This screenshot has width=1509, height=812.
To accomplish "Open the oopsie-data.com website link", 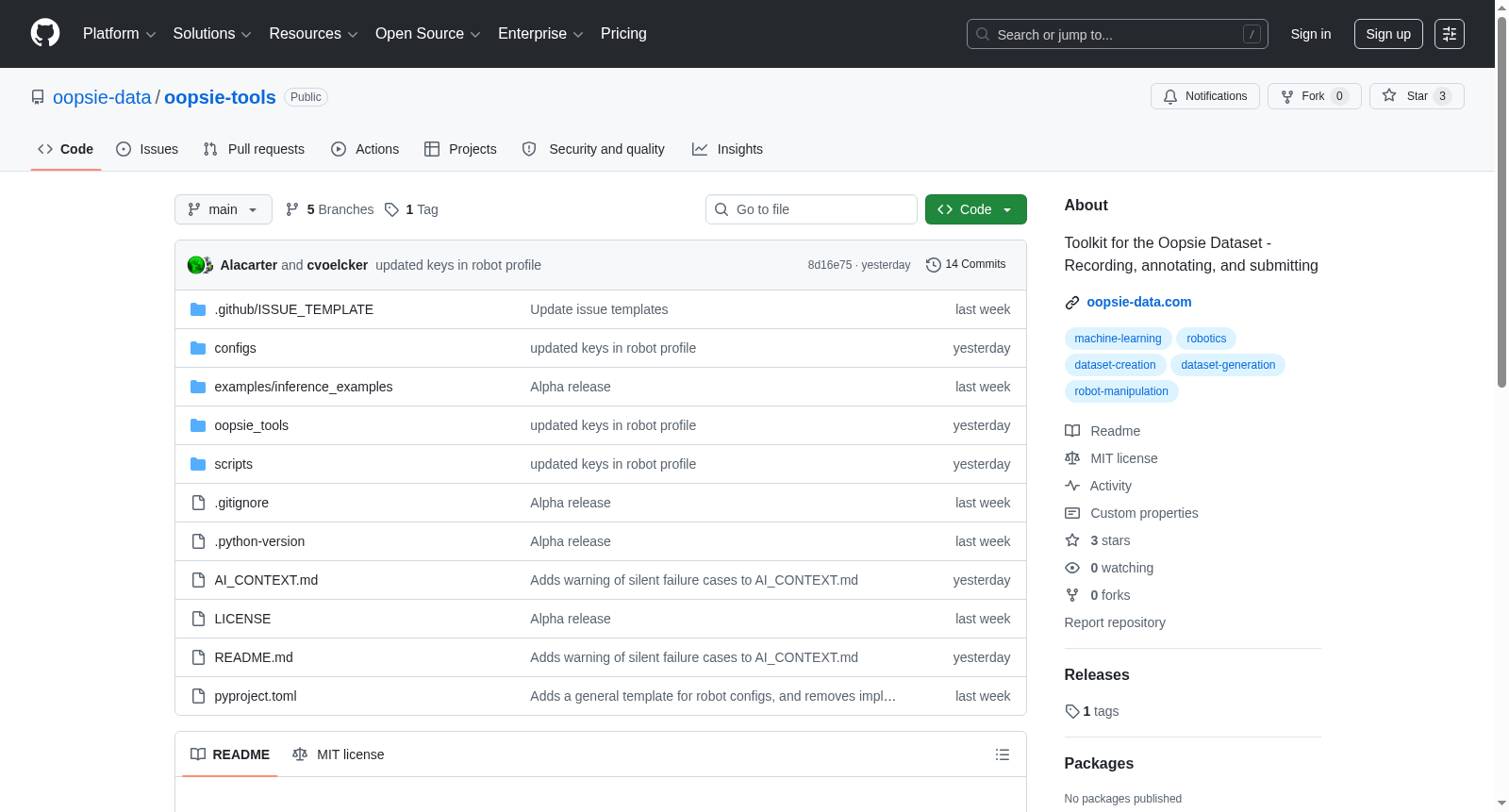I will 1138,302.
